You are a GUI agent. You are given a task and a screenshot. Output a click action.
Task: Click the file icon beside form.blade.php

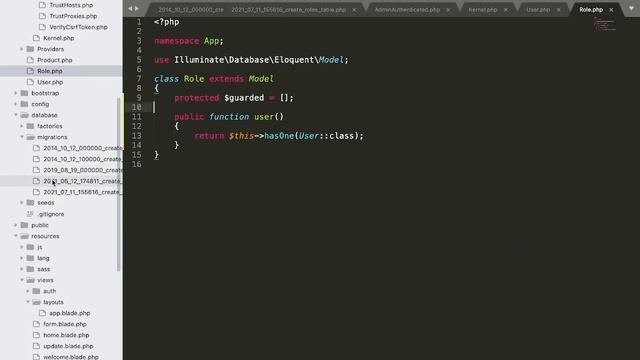[x=36, y=324]
